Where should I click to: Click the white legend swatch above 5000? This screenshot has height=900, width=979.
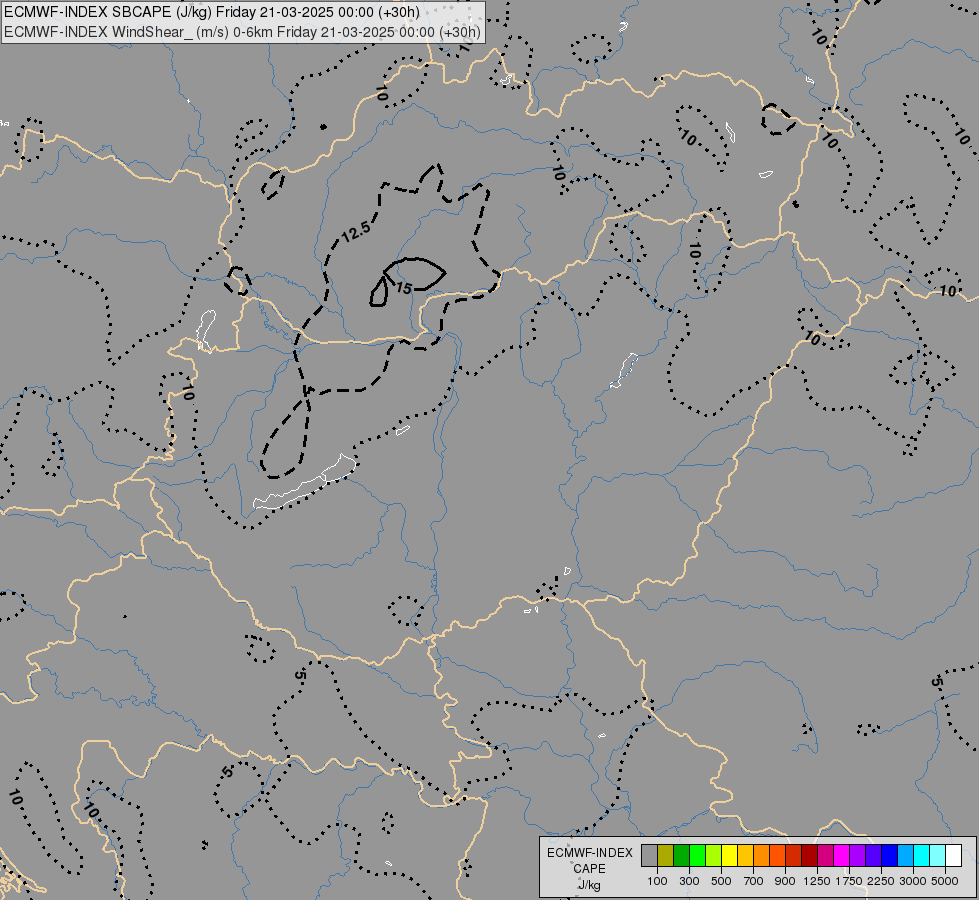pyautogui.click(x=953, y=856)
